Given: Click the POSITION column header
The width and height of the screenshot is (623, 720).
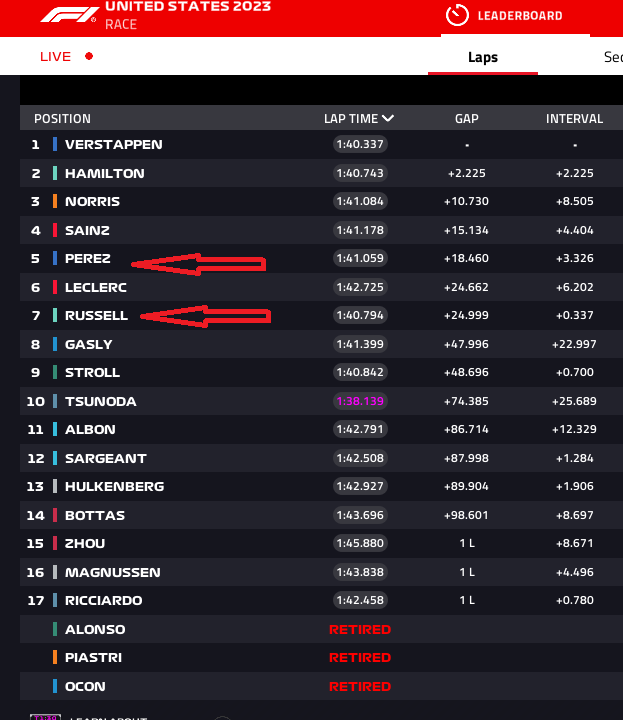Looking at the screenshot, I should (62, 118).
